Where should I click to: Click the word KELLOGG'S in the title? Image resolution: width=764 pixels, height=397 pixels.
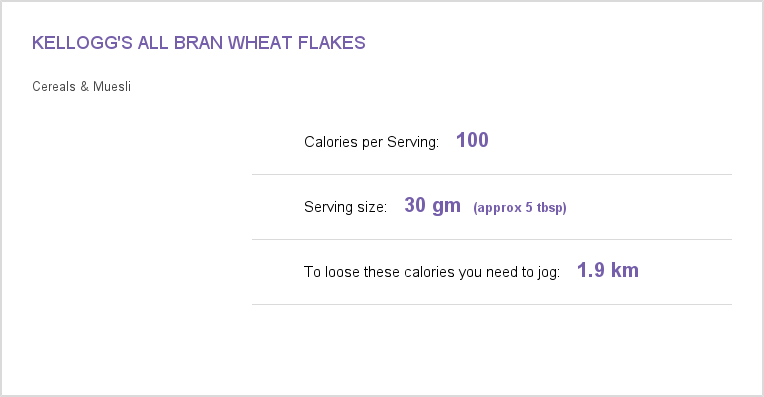point(82,43)
